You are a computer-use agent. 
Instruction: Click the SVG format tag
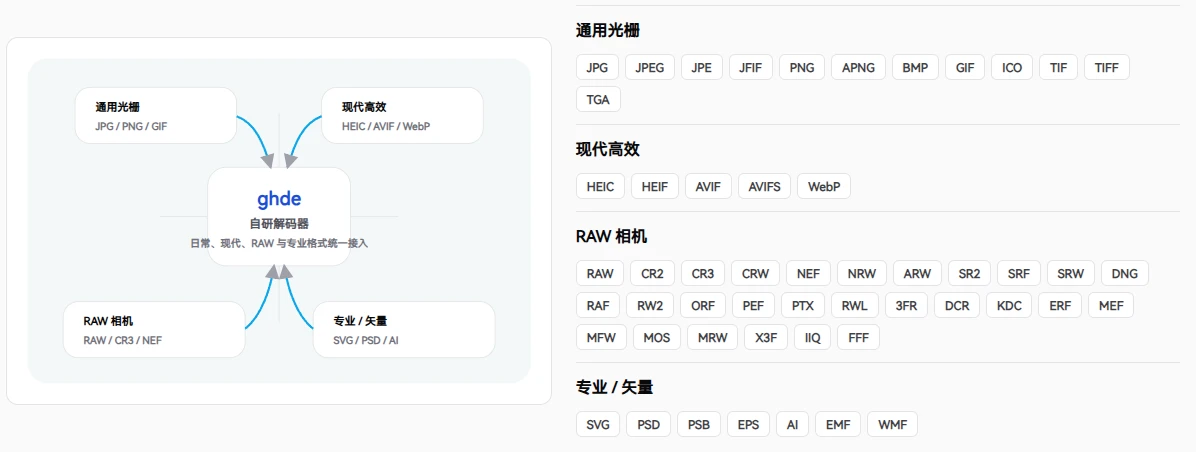tap(599, 424)
